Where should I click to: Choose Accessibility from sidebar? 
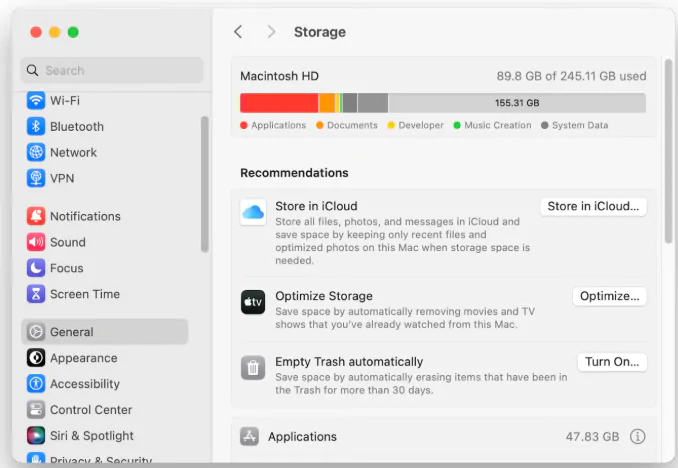pyautogui.click(x=85, y=384)
